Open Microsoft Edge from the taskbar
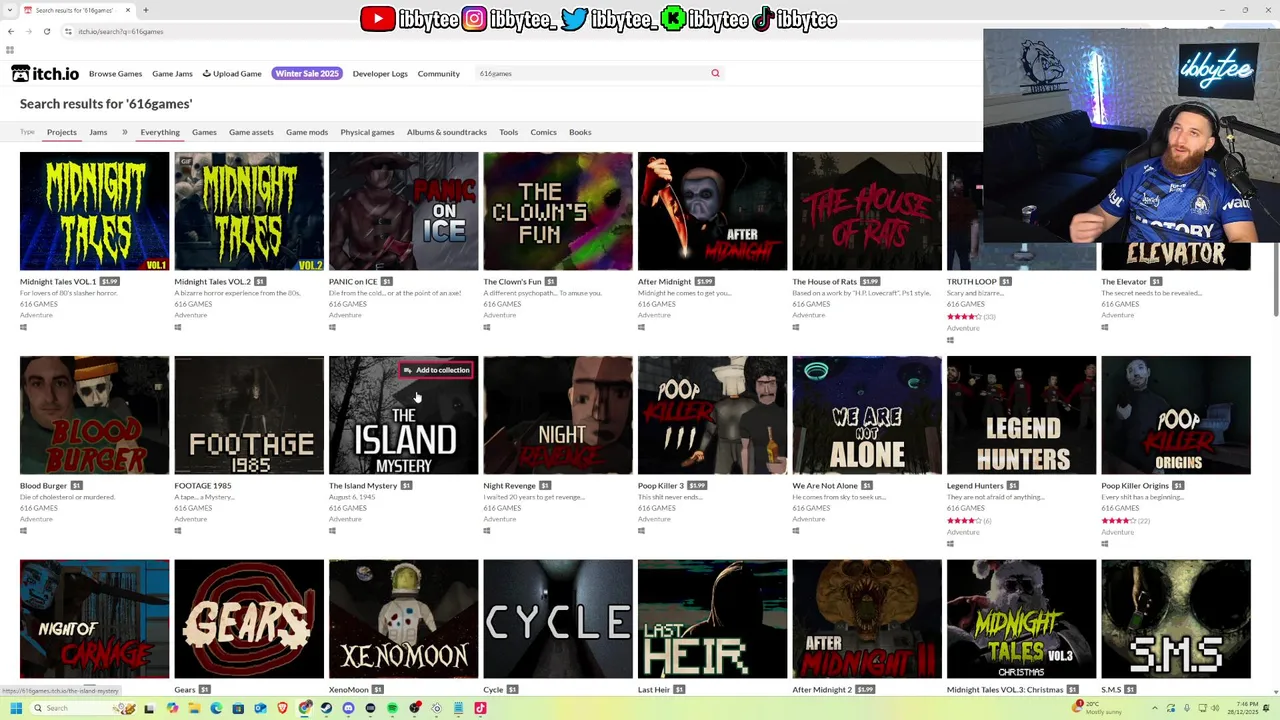This screenshot has height=720, width=1280. pos(216,708)
